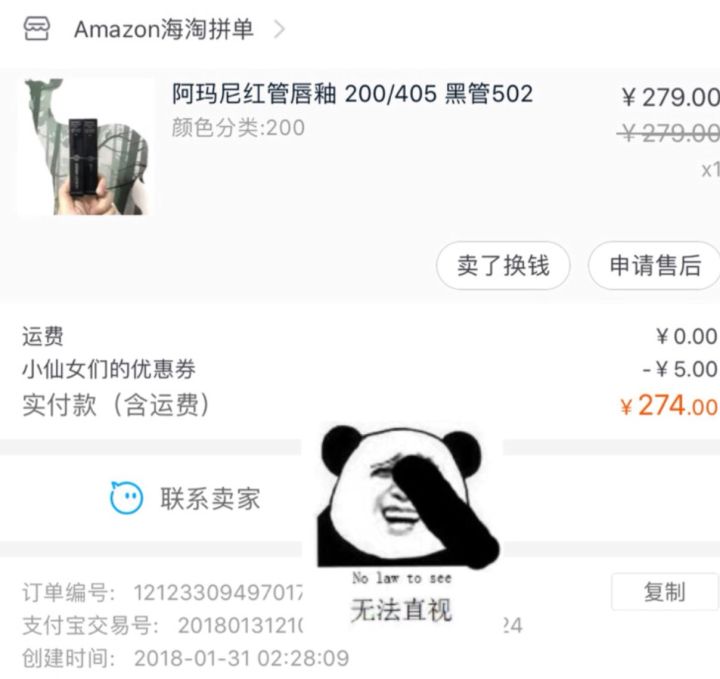
Task: Open the Amazon海淘拼单 shop name
Action: [163, 29]
